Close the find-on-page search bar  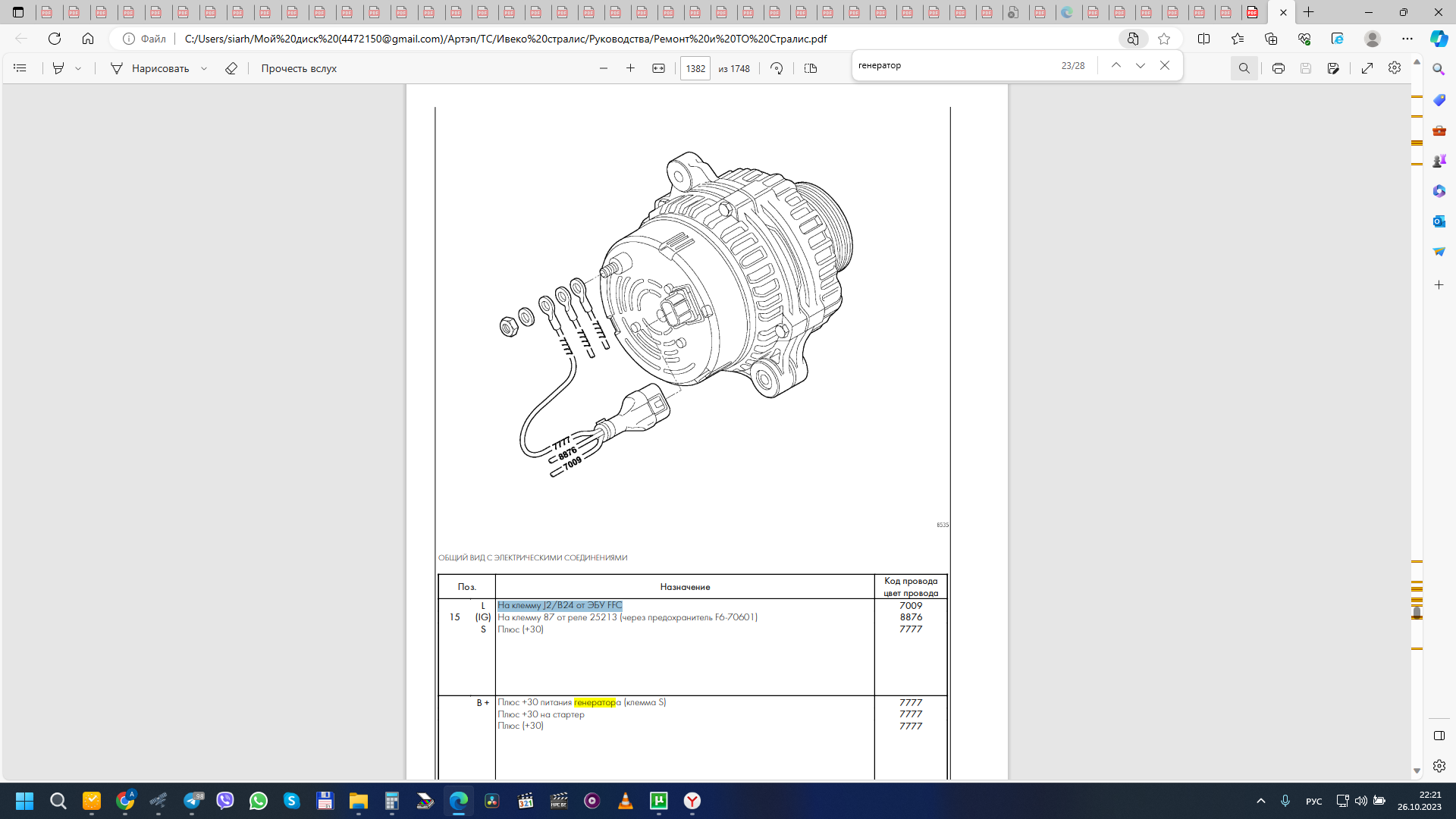click(x=1165, y=66)
